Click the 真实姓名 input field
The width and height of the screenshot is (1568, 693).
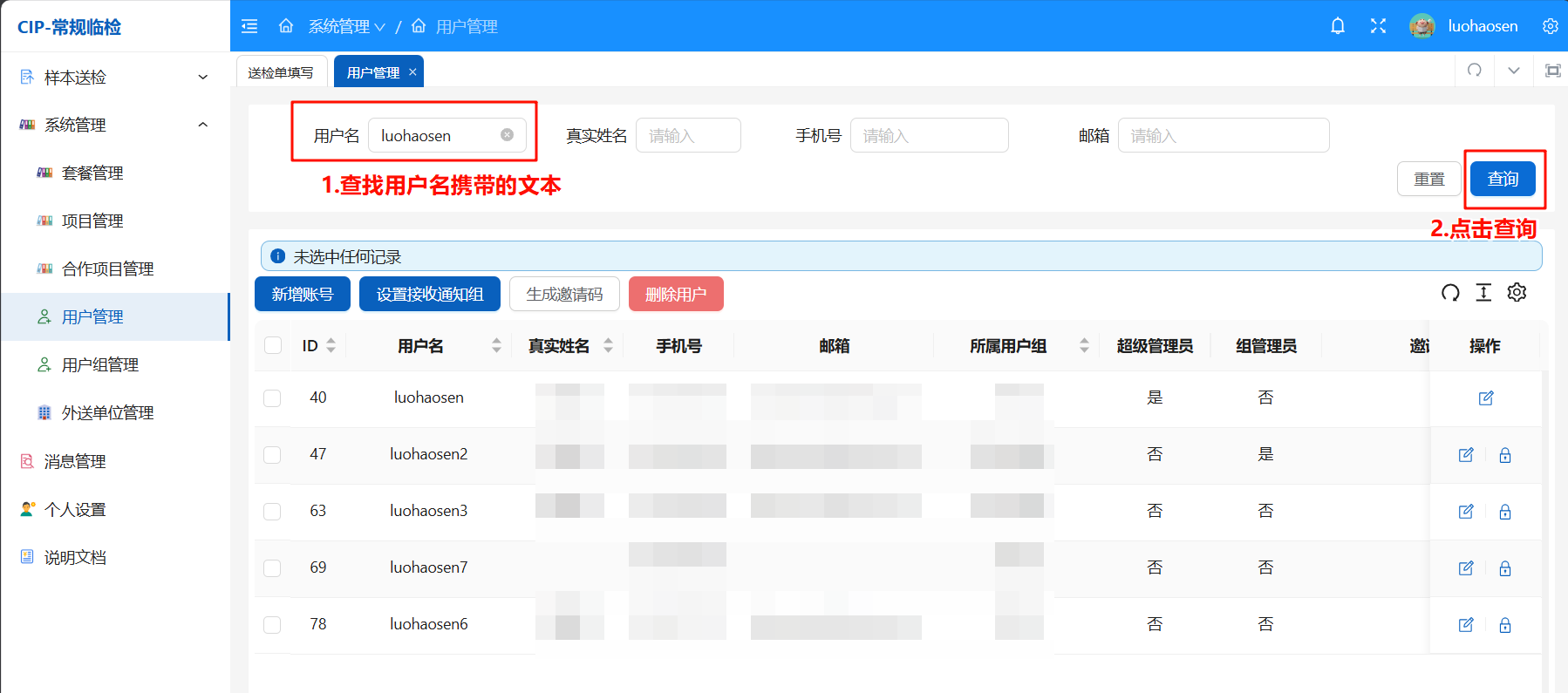[688, 136]
